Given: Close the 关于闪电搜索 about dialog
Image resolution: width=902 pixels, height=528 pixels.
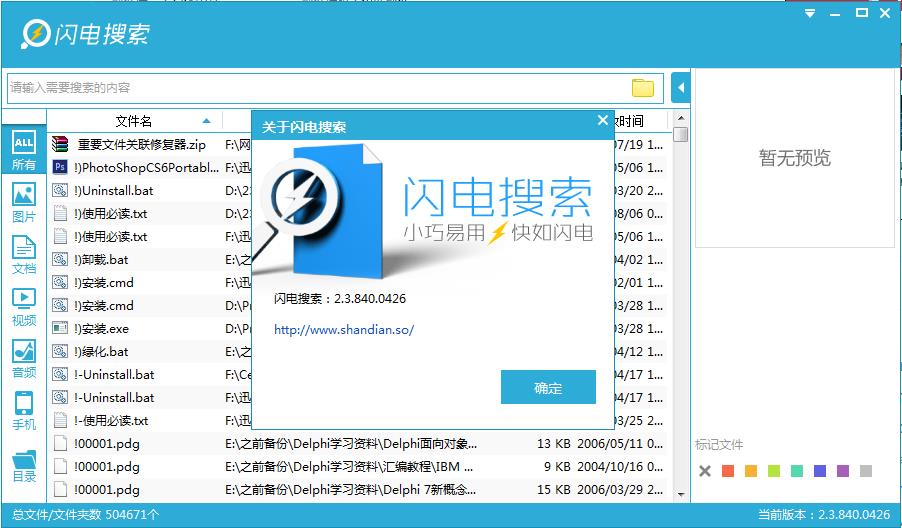Looking at the screenshot, I should 602,120.
